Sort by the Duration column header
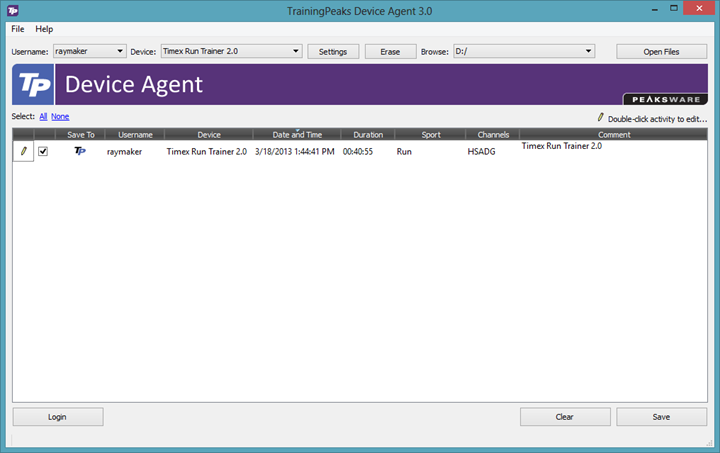The height and width of the screenshot is (453, 720). pos(368,134)
